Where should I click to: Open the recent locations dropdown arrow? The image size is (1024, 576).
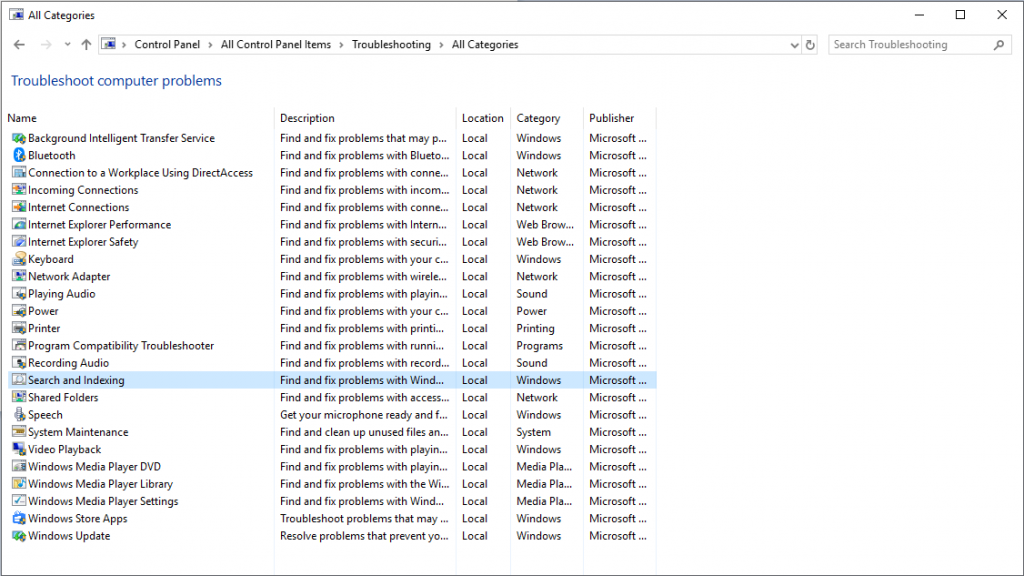(x=67, y=44)
